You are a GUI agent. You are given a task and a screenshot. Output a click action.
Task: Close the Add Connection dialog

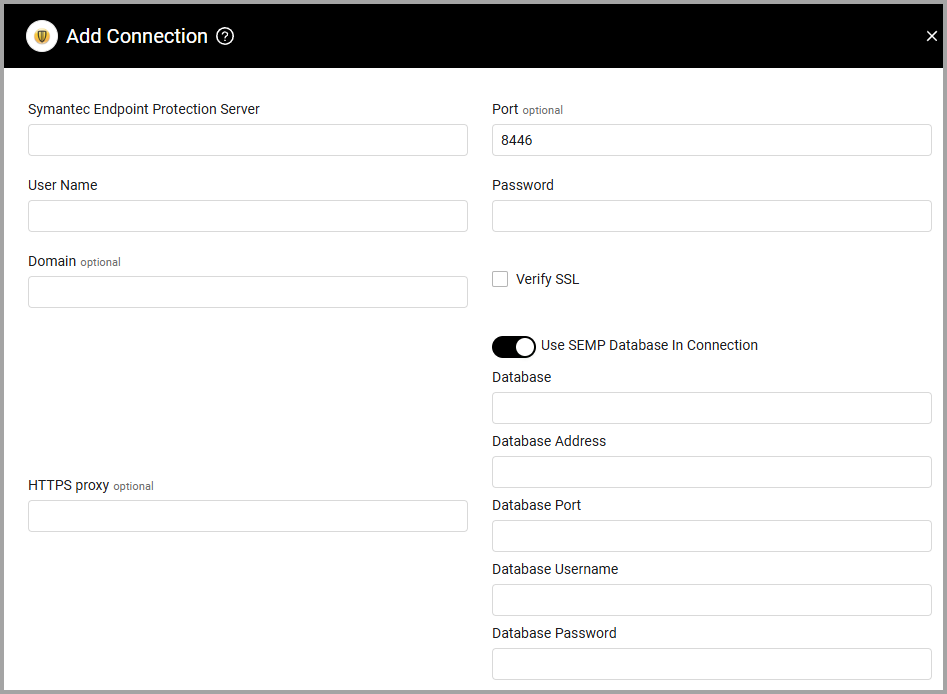[931, 37]
